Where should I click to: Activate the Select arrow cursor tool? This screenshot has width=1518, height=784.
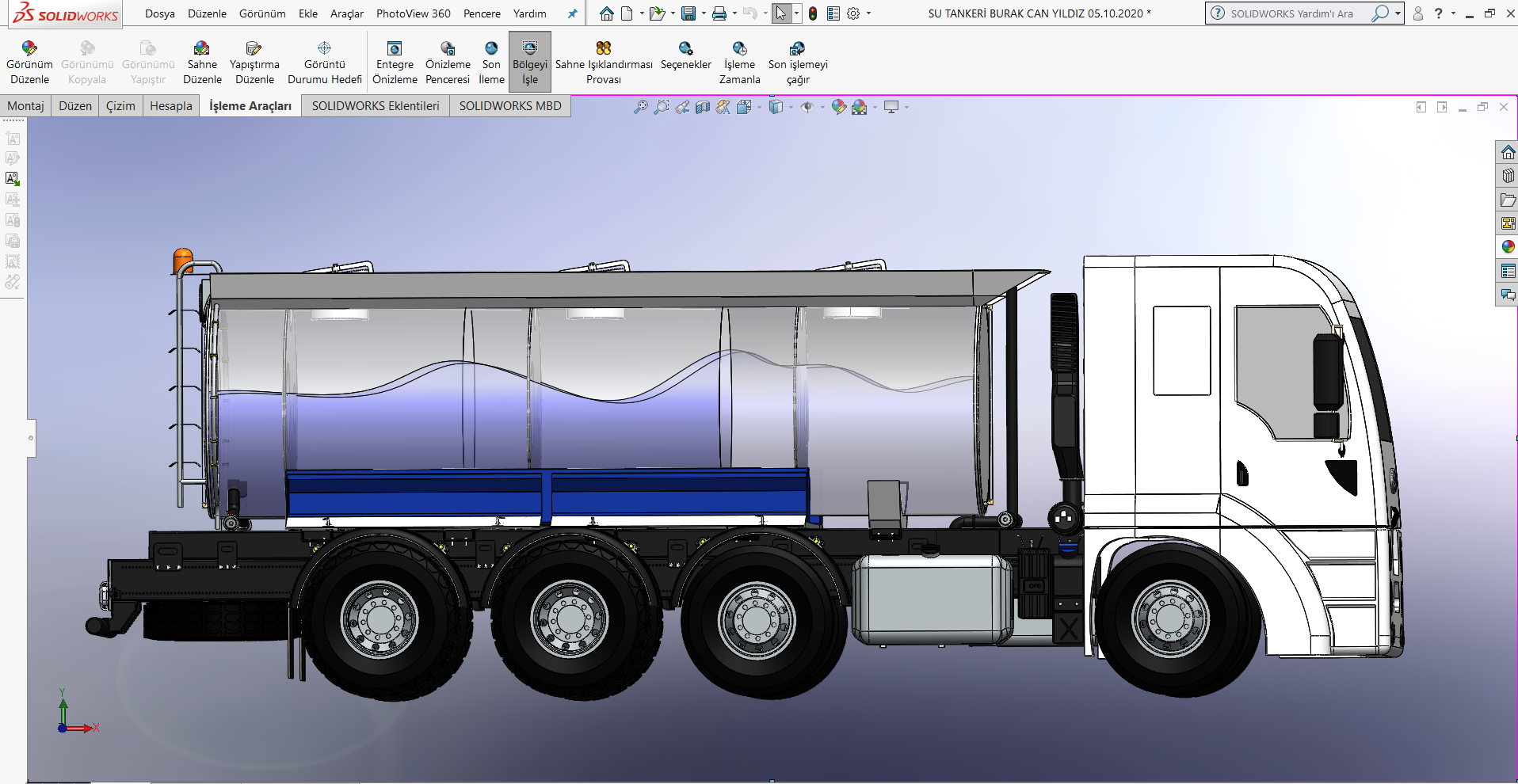tap(781, 13)
